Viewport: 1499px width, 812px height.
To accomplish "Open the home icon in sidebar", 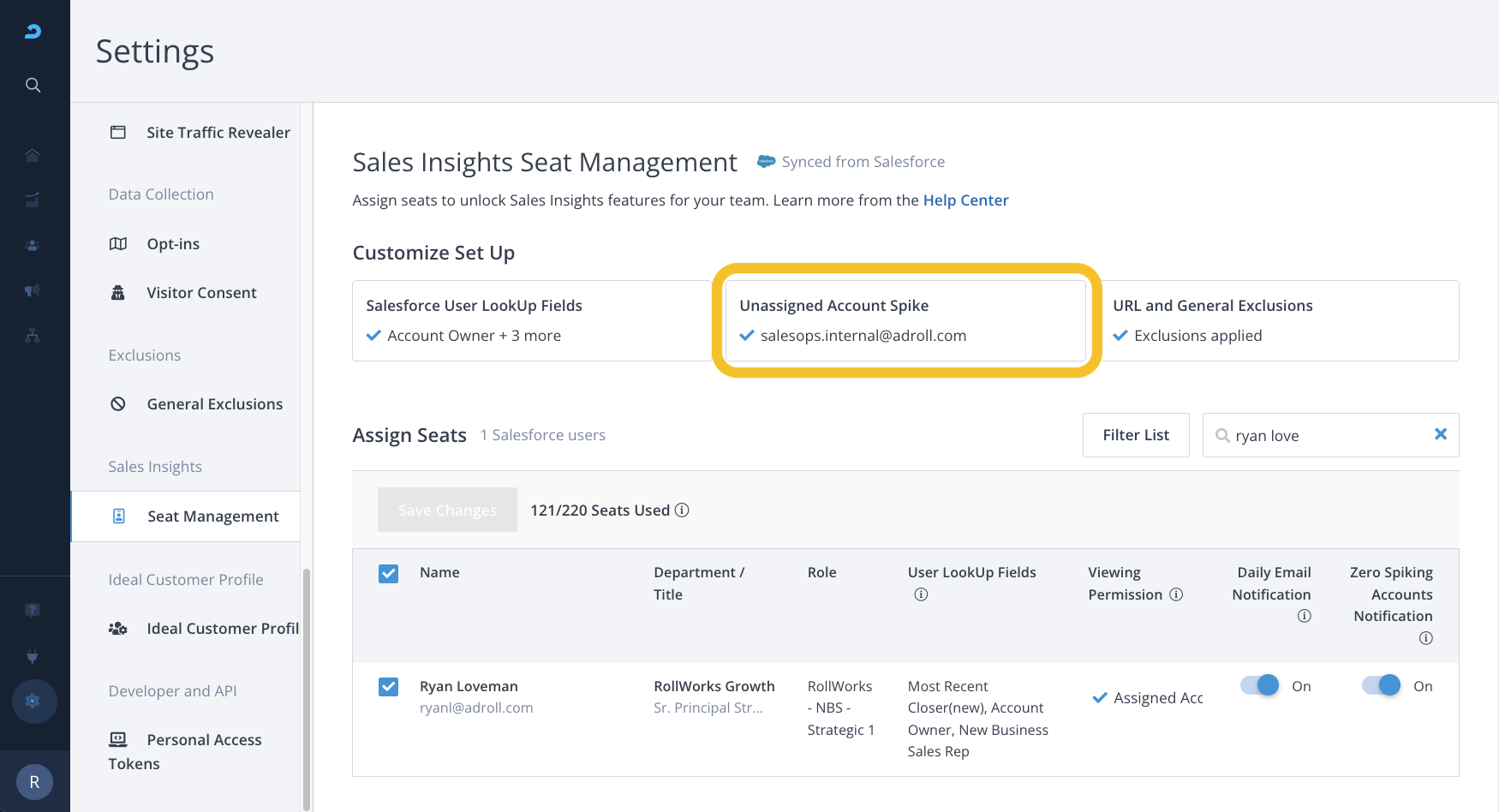I will 33,155.
